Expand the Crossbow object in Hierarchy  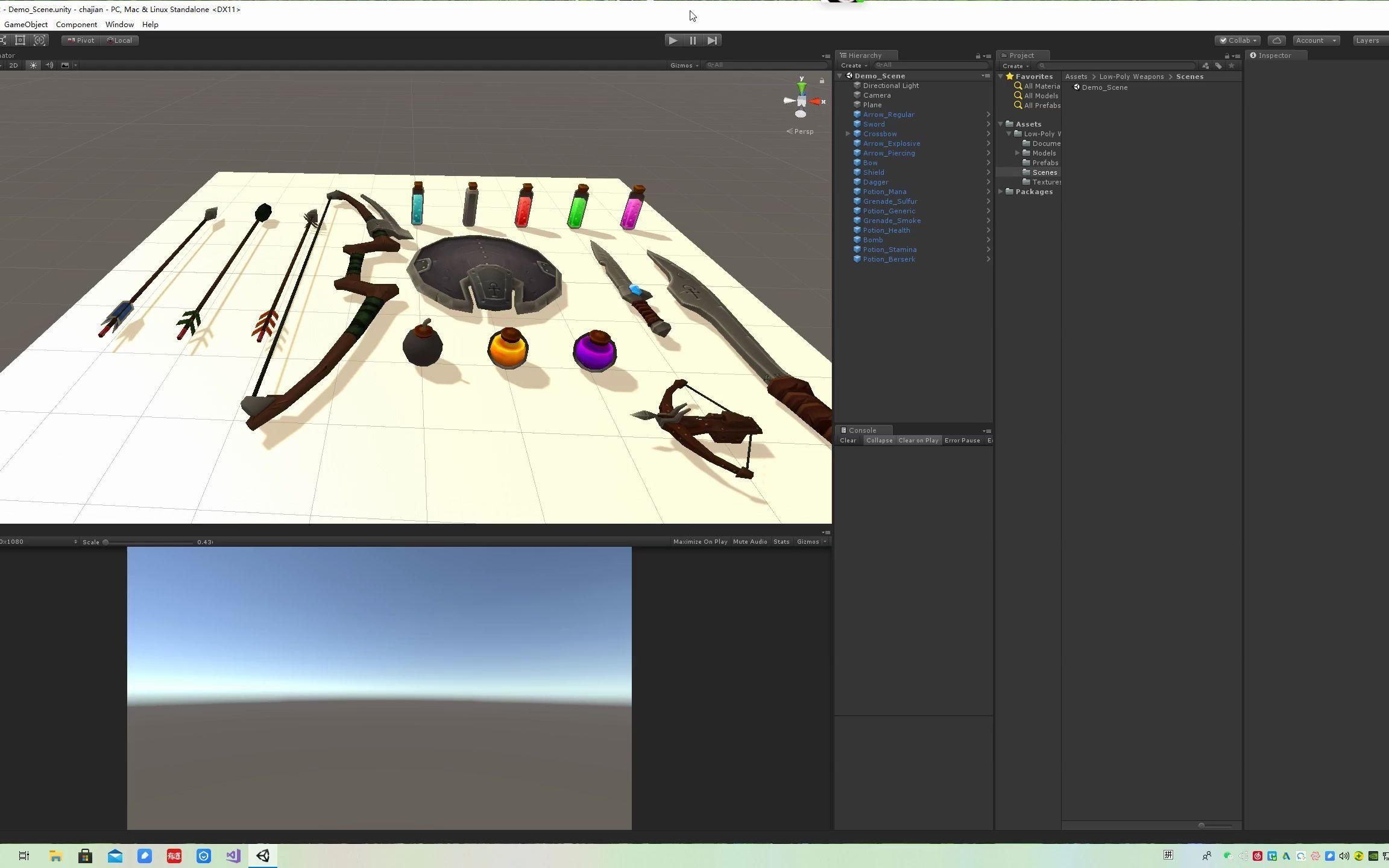tap(848, 133)
